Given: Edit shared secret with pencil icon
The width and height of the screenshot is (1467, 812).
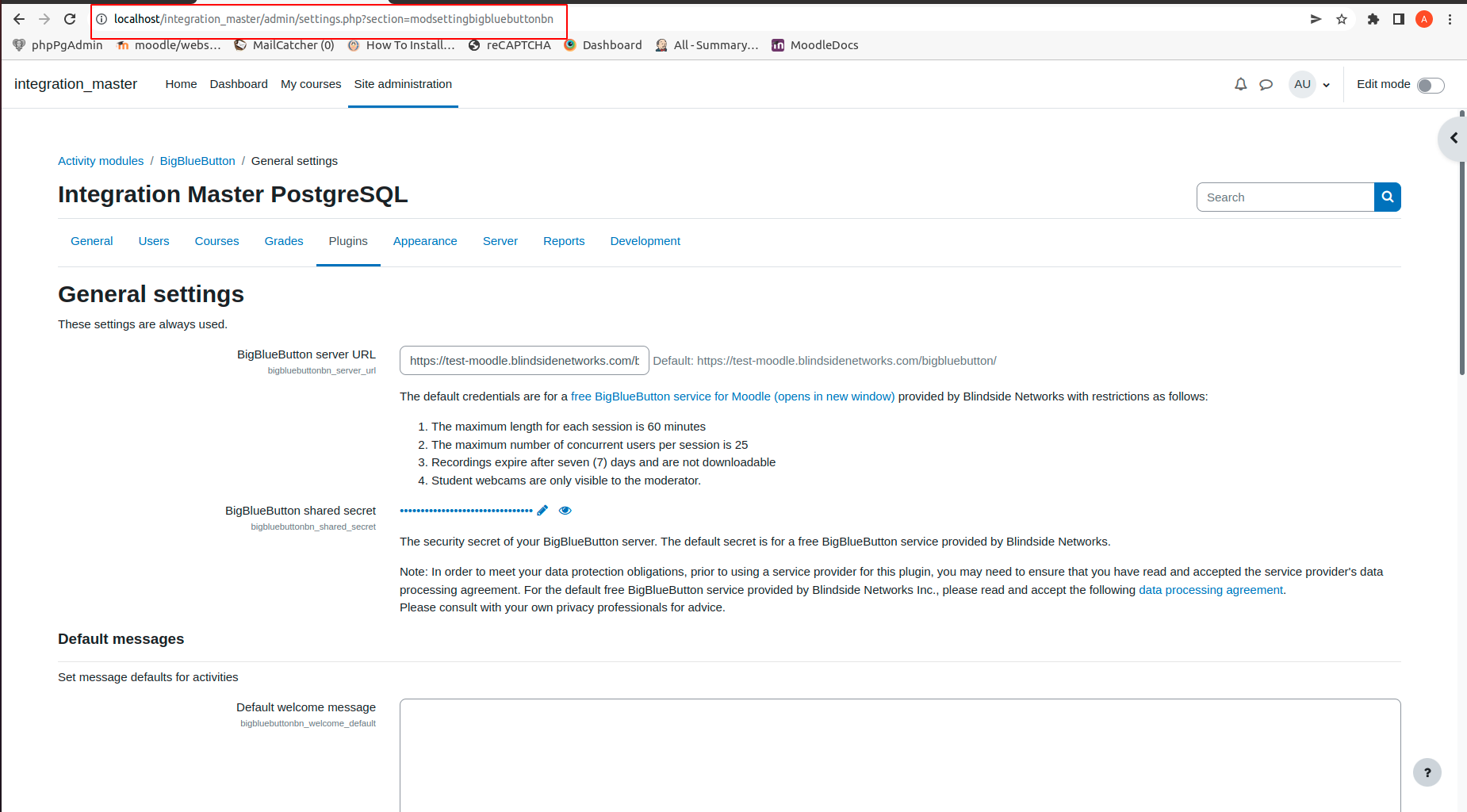Looking at the screenshot, I should point(542,511).
